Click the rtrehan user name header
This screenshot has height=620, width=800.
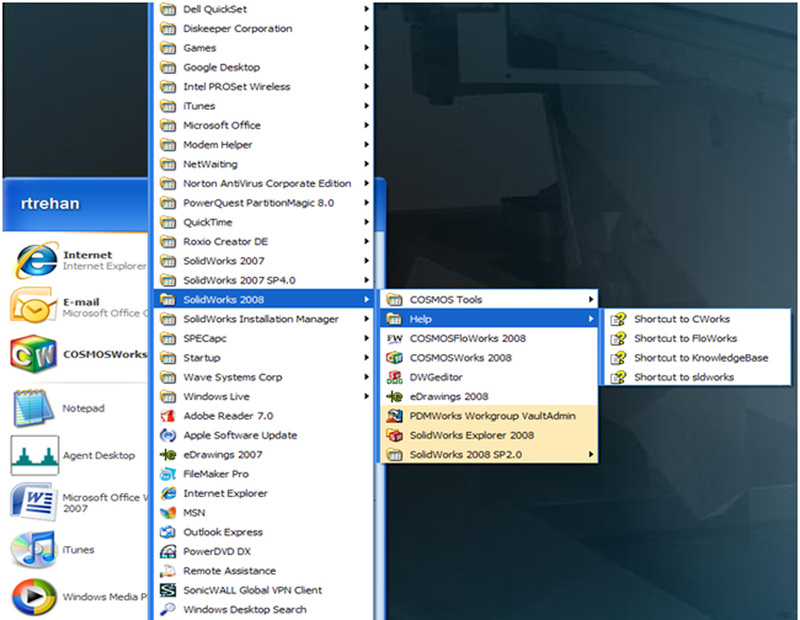pyautogui.click(x=50, y=204)
